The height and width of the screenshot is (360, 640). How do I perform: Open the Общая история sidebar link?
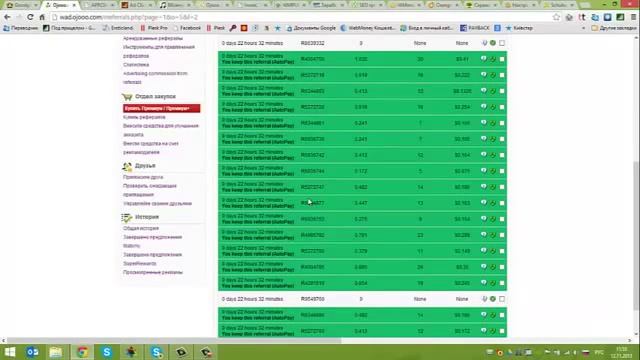tap(141, 228)
